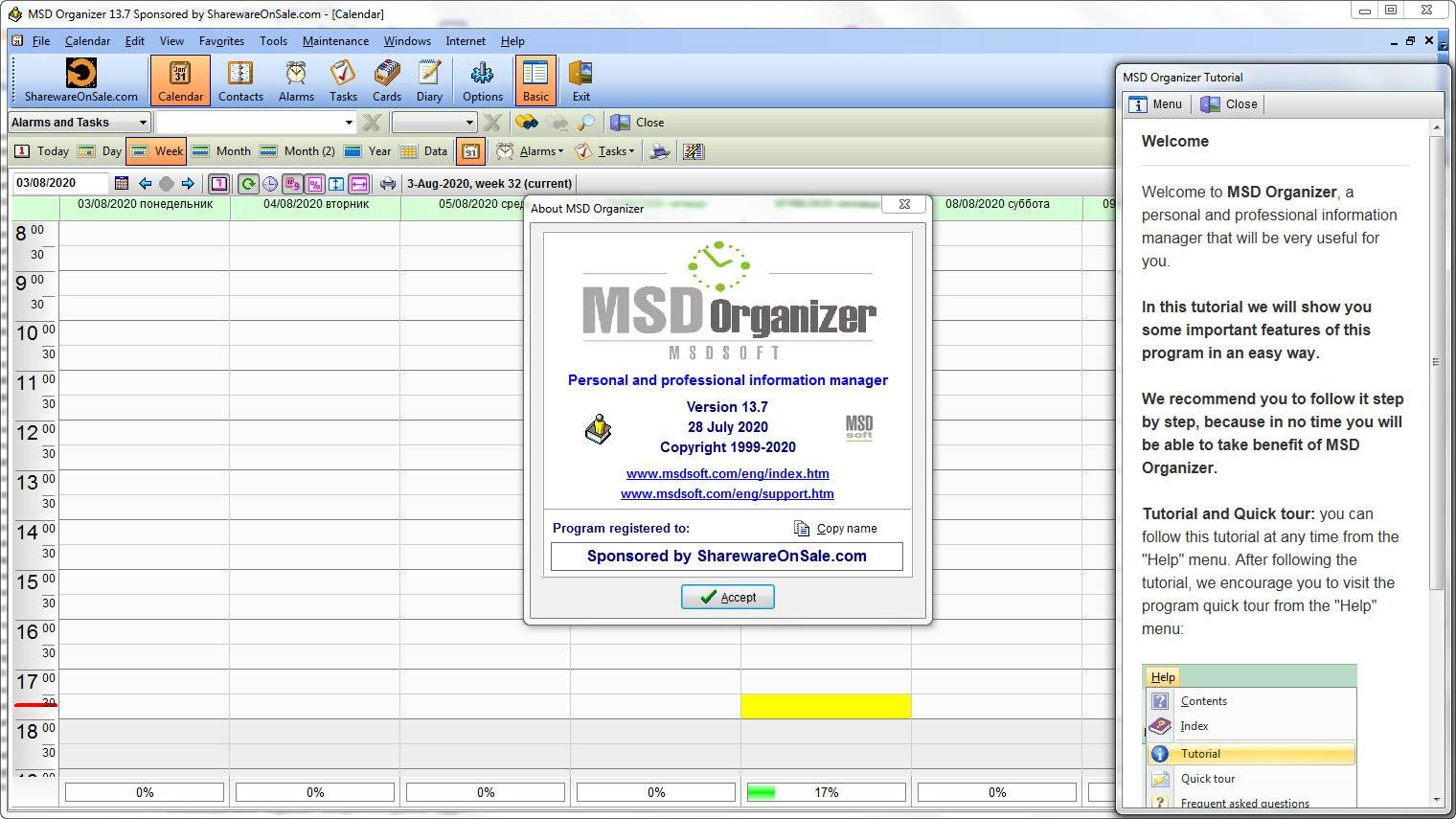Image resolution: width=1456 pixels, height=819 pixels.
Task: Click the vertical resize arrows icon
Action: (x=336, y=183)
